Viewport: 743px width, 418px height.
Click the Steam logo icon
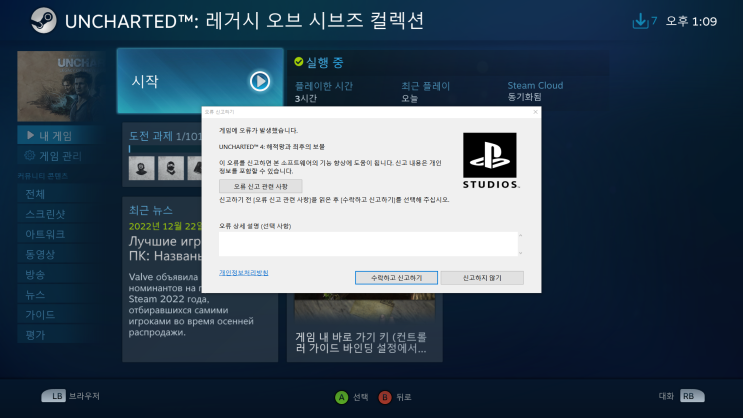pyautogui.click(x=44, y=21)
